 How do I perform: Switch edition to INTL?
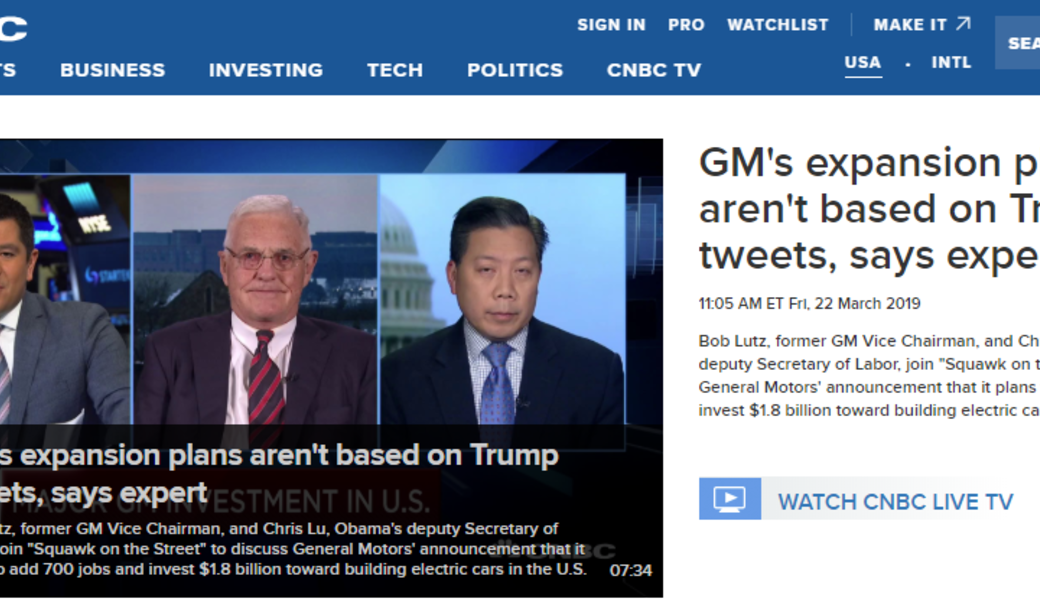click(951, 61)
